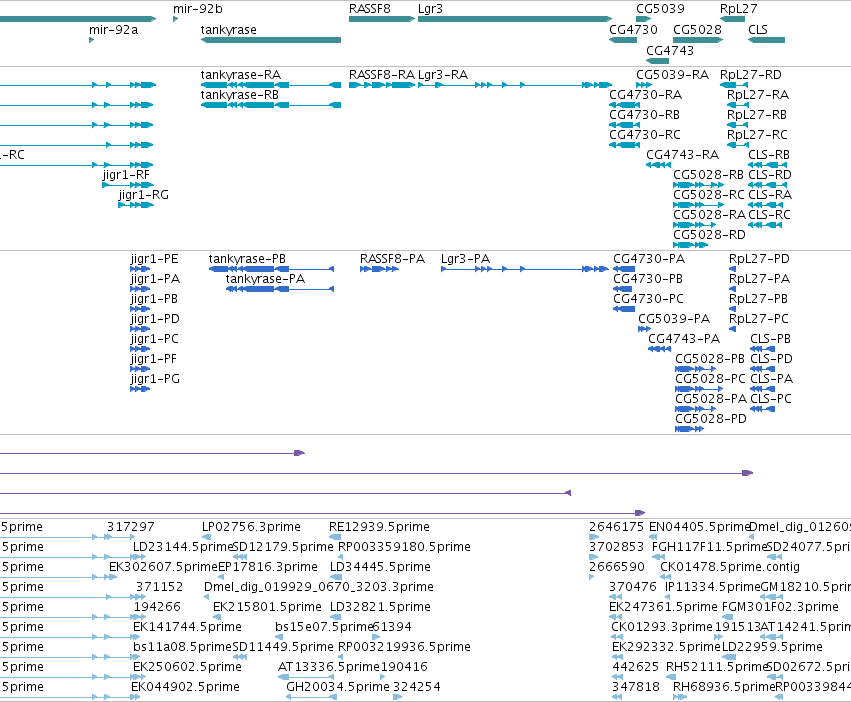851x702 pixels.
Task: Click the tankyrase gene bar
Action: (271, 40)
